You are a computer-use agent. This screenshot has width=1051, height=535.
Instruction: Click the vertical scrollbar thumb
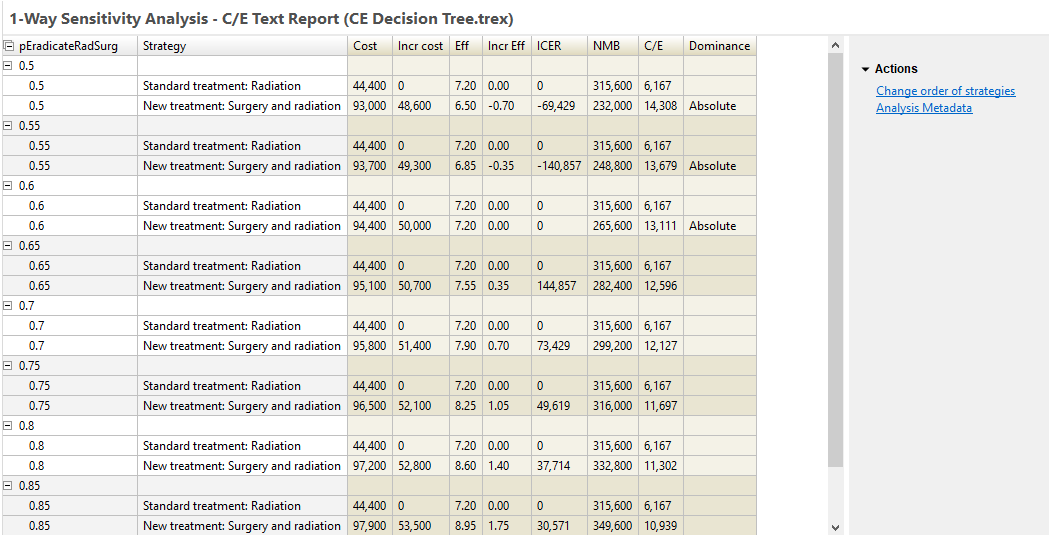[835, 260]
